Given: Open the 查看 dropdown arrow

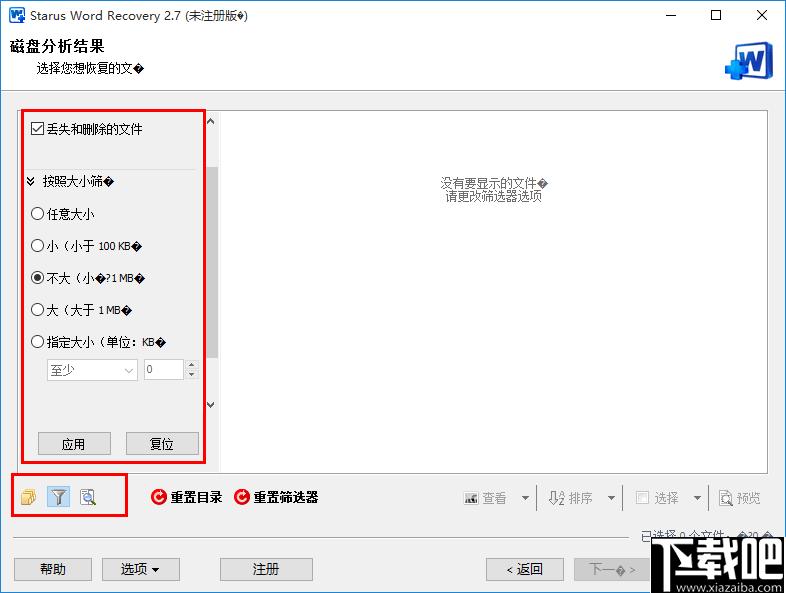Looking at the screenshot, I should [525, 498].
